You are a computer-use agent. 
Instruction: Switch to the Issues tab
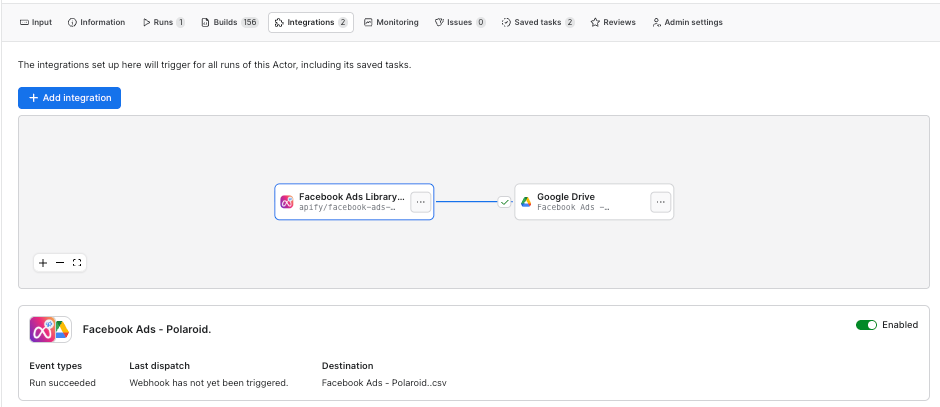[x=460, y=22]
